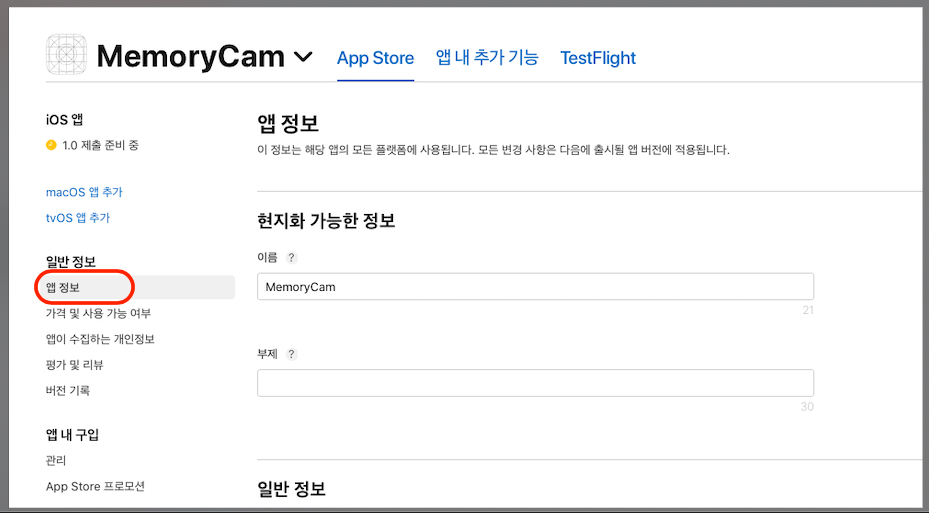Click the MemoryCam app icon placeholder
The image size is (929, 513).
click(66, 54)
